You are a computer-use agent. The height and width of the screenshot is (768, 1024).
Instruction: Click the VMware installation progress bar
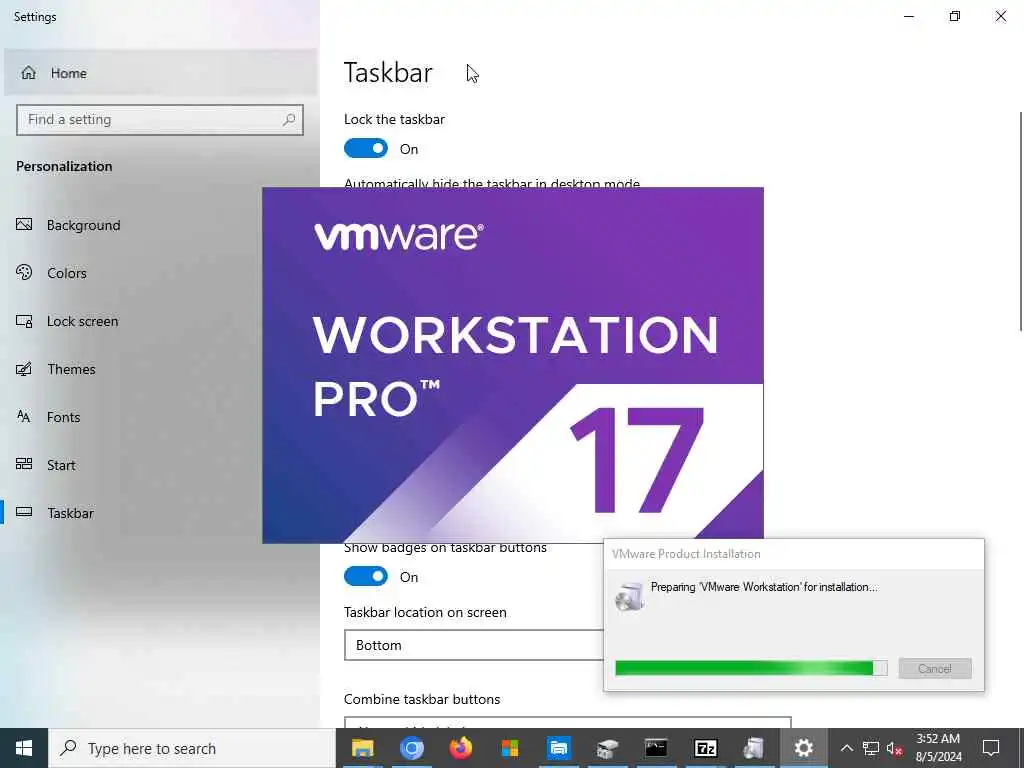pyautogui.click(x=751, y=668)
